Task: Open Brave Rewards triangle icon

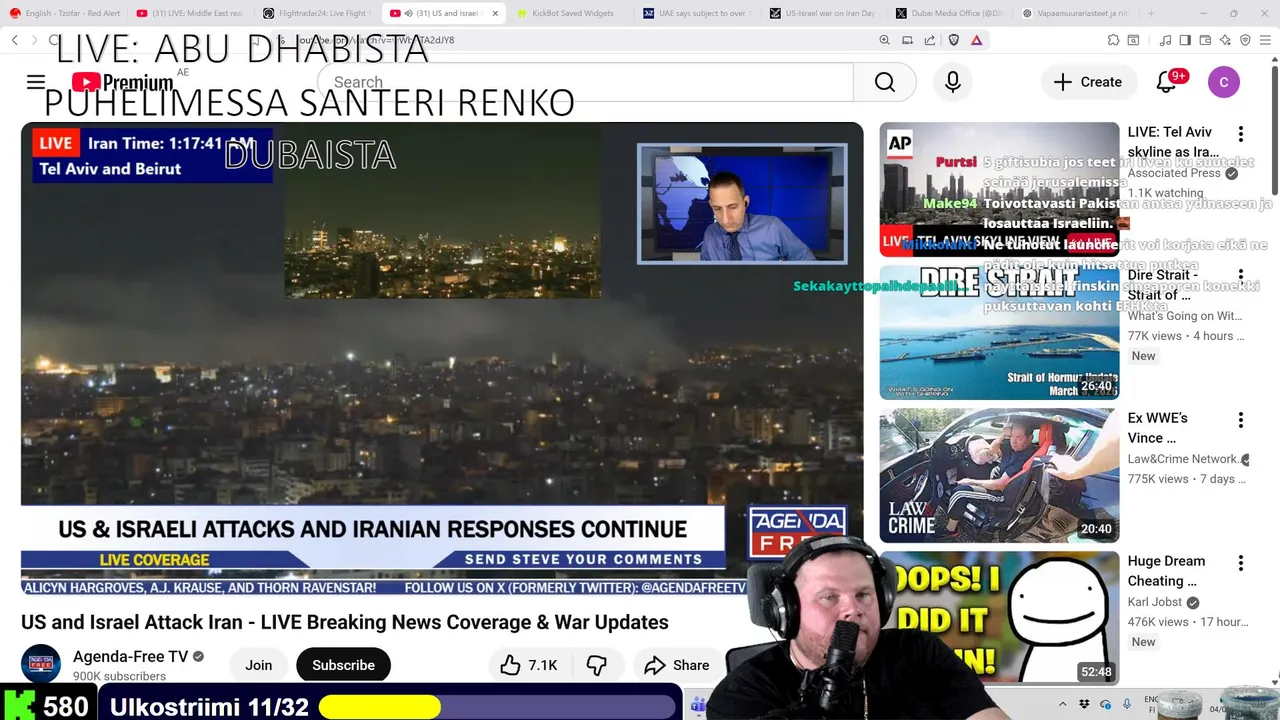Action: tap(976, 40)
